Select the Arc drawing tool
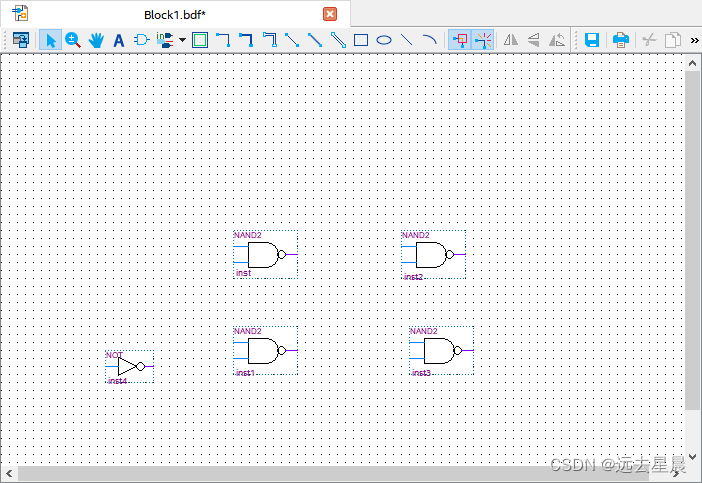702x483 pixels. pos(429,40)
